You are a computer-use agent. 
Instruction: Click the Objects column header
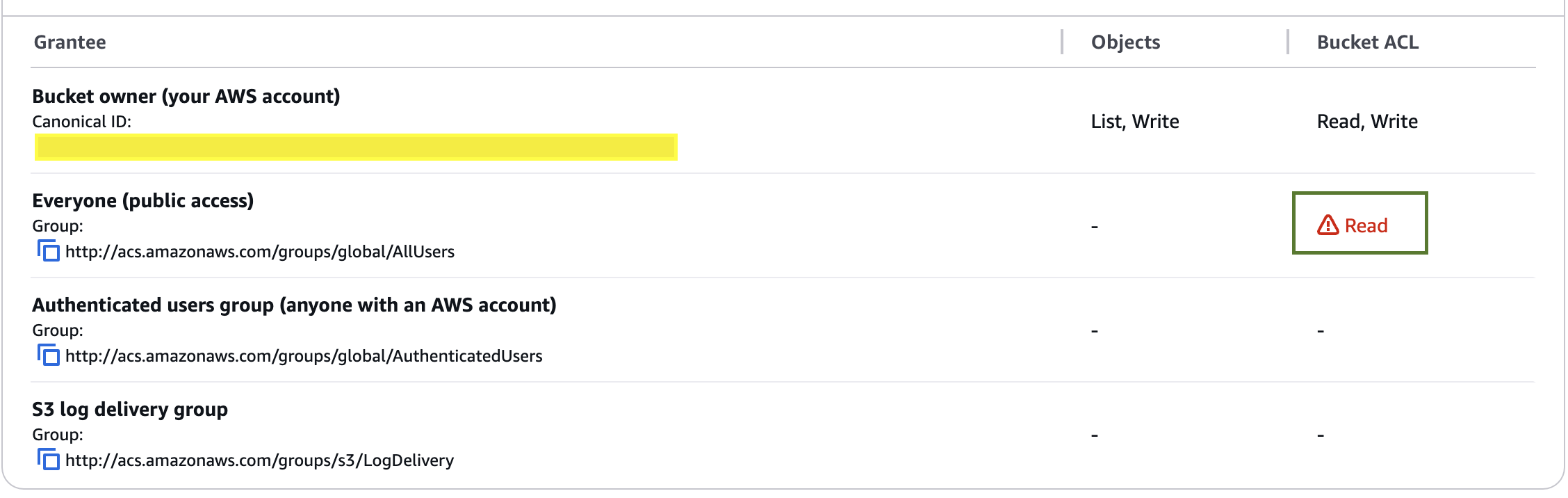click(1125, 42)
